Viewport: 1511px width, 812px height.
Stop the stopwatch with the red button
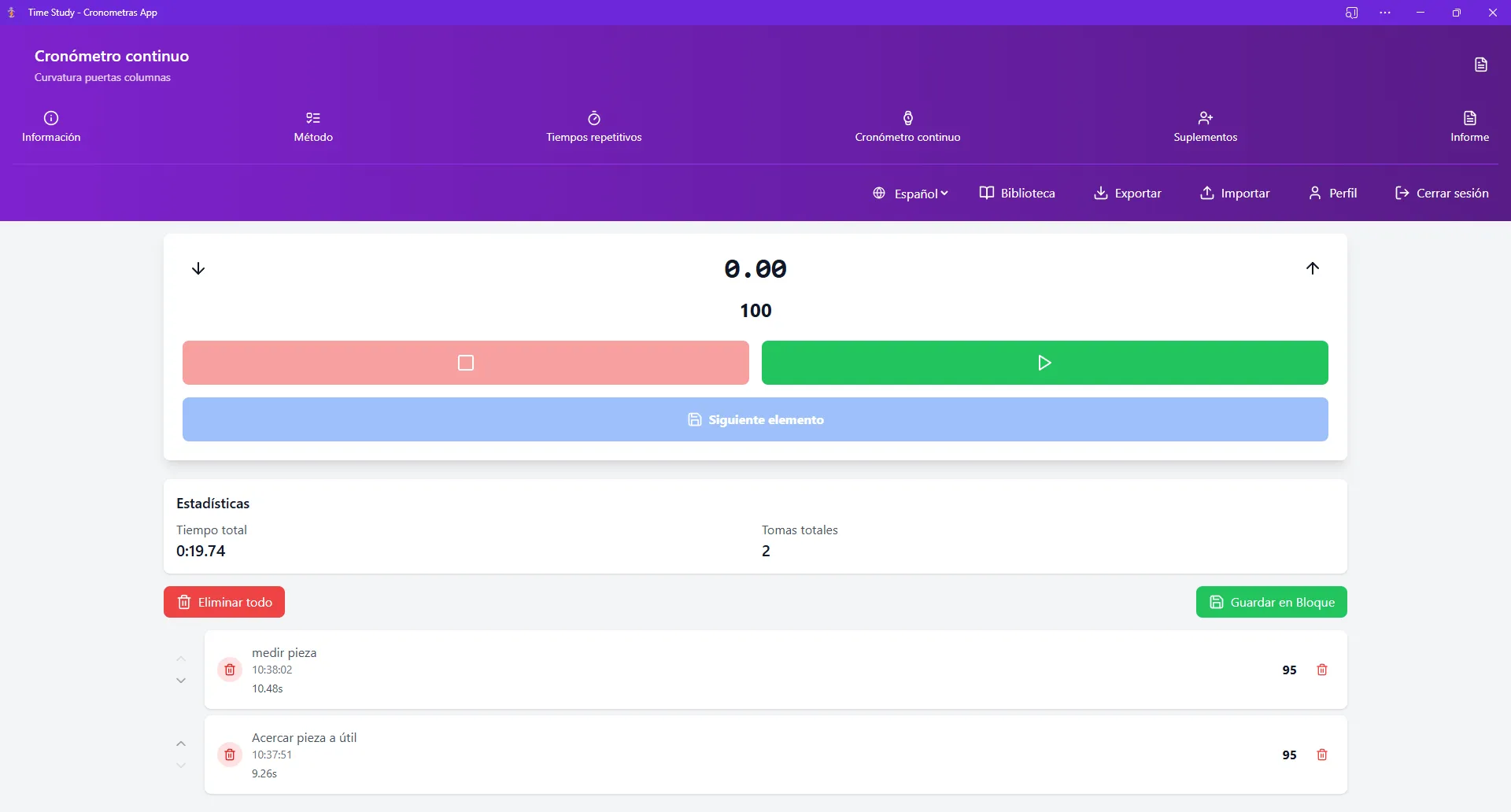(x=466, y=363)
